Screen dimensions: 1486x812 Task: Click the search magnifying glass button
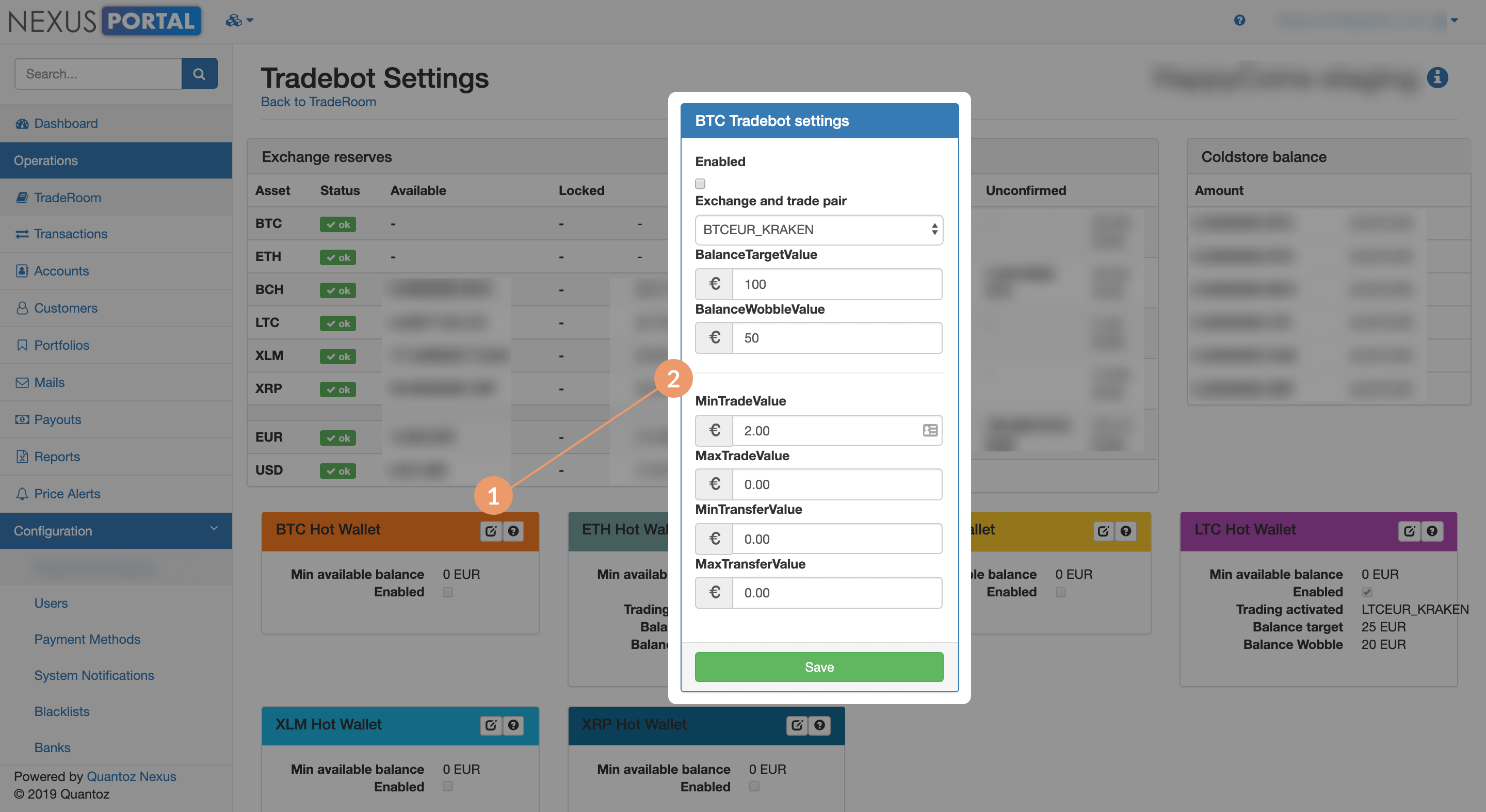(200, 73)
